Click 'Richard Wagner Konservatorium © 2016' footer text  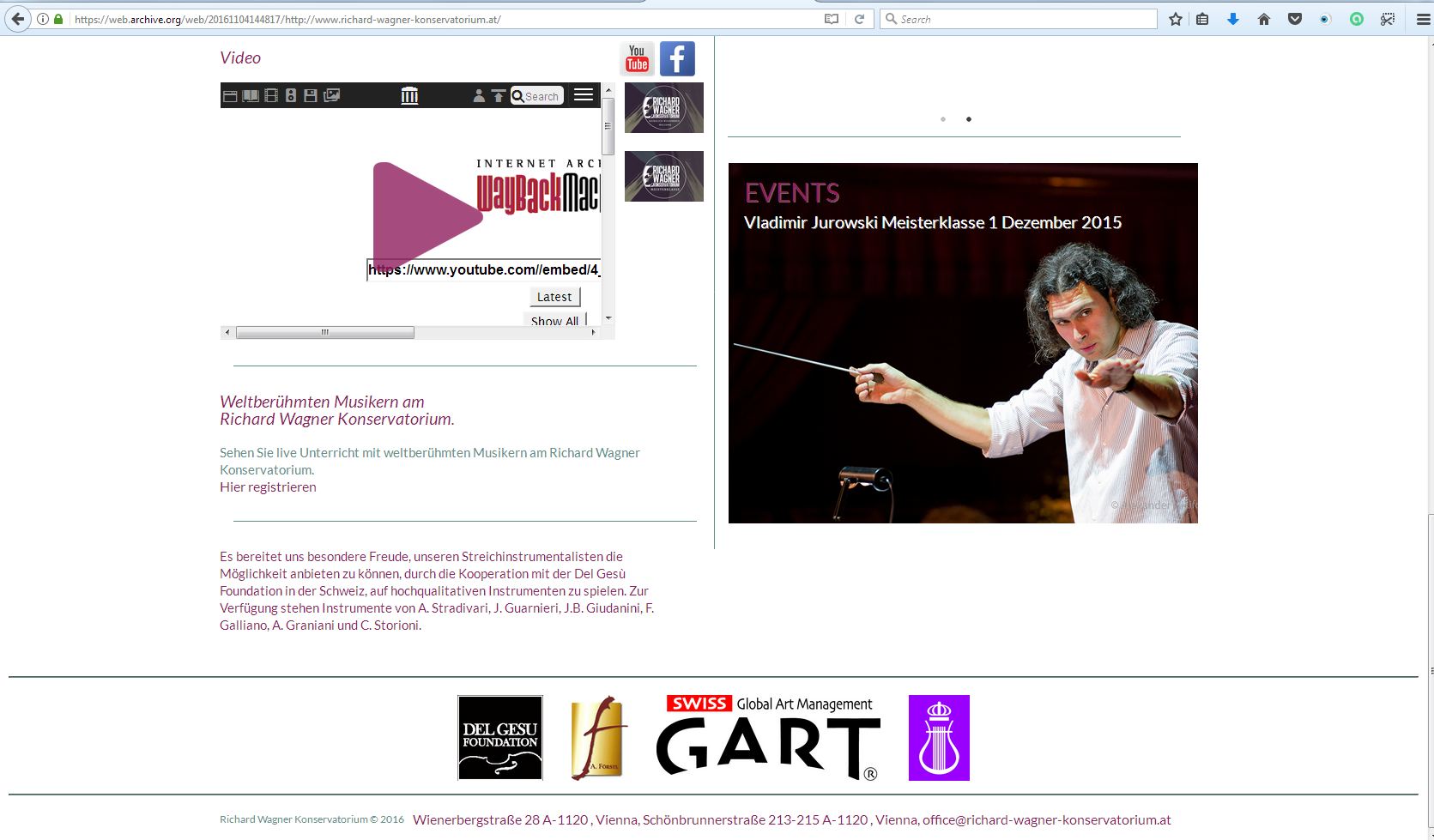tap(312, 819)
